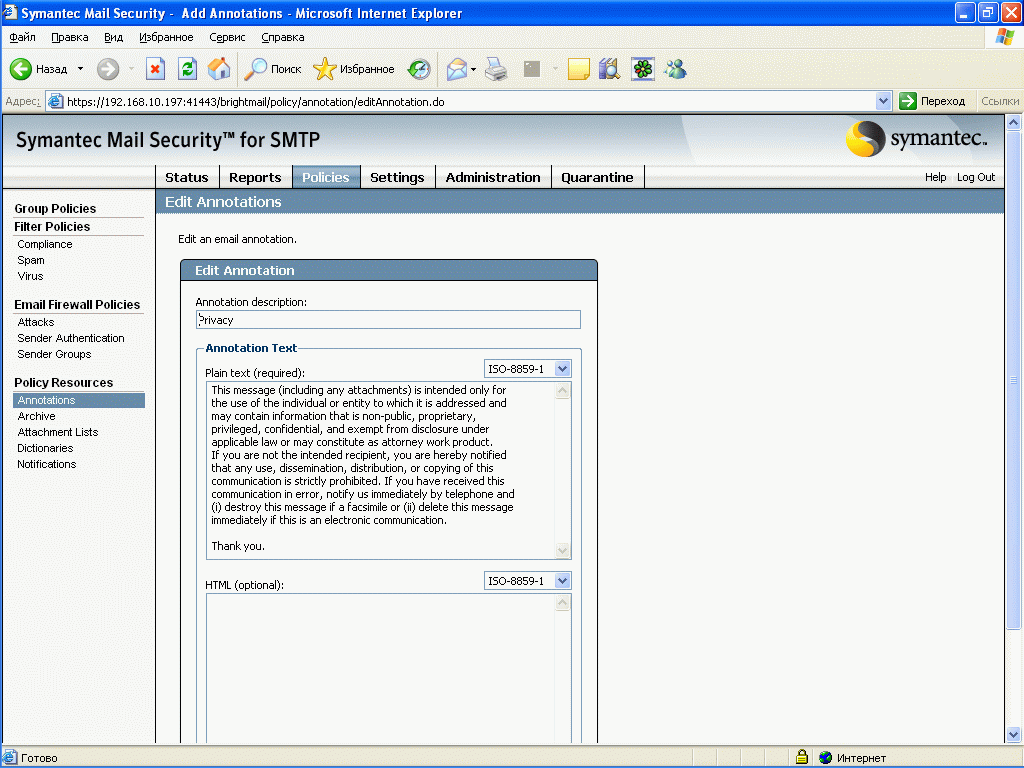Open Group Policies in sidebar
The image size is (1024, 768).
55,208
